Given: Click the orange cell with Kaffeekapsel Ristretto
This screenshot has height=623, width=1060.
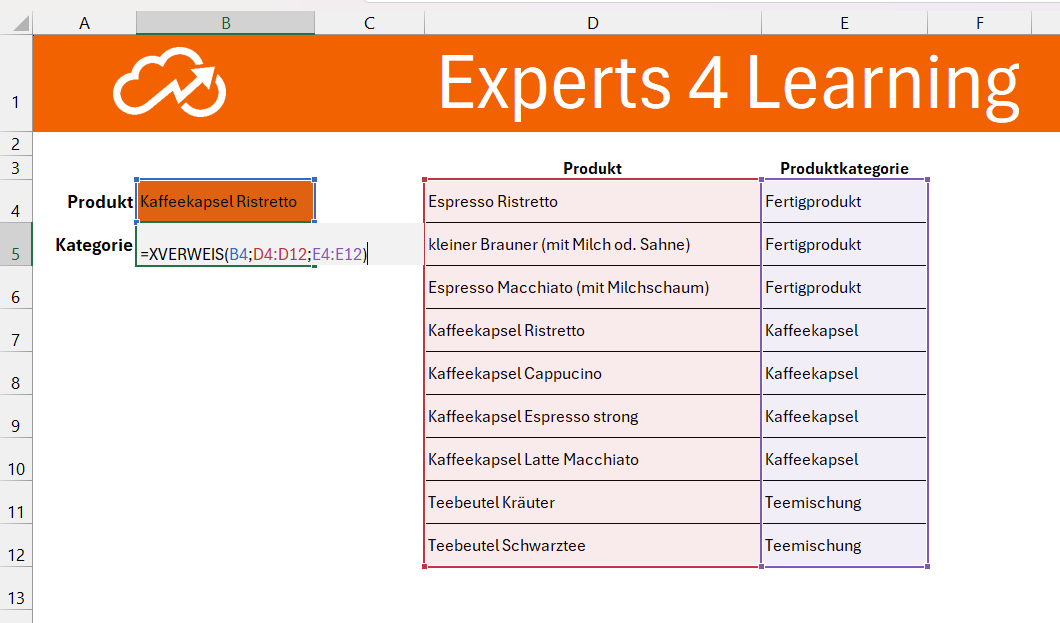Looking at the screenshot, I should [226, 202].
